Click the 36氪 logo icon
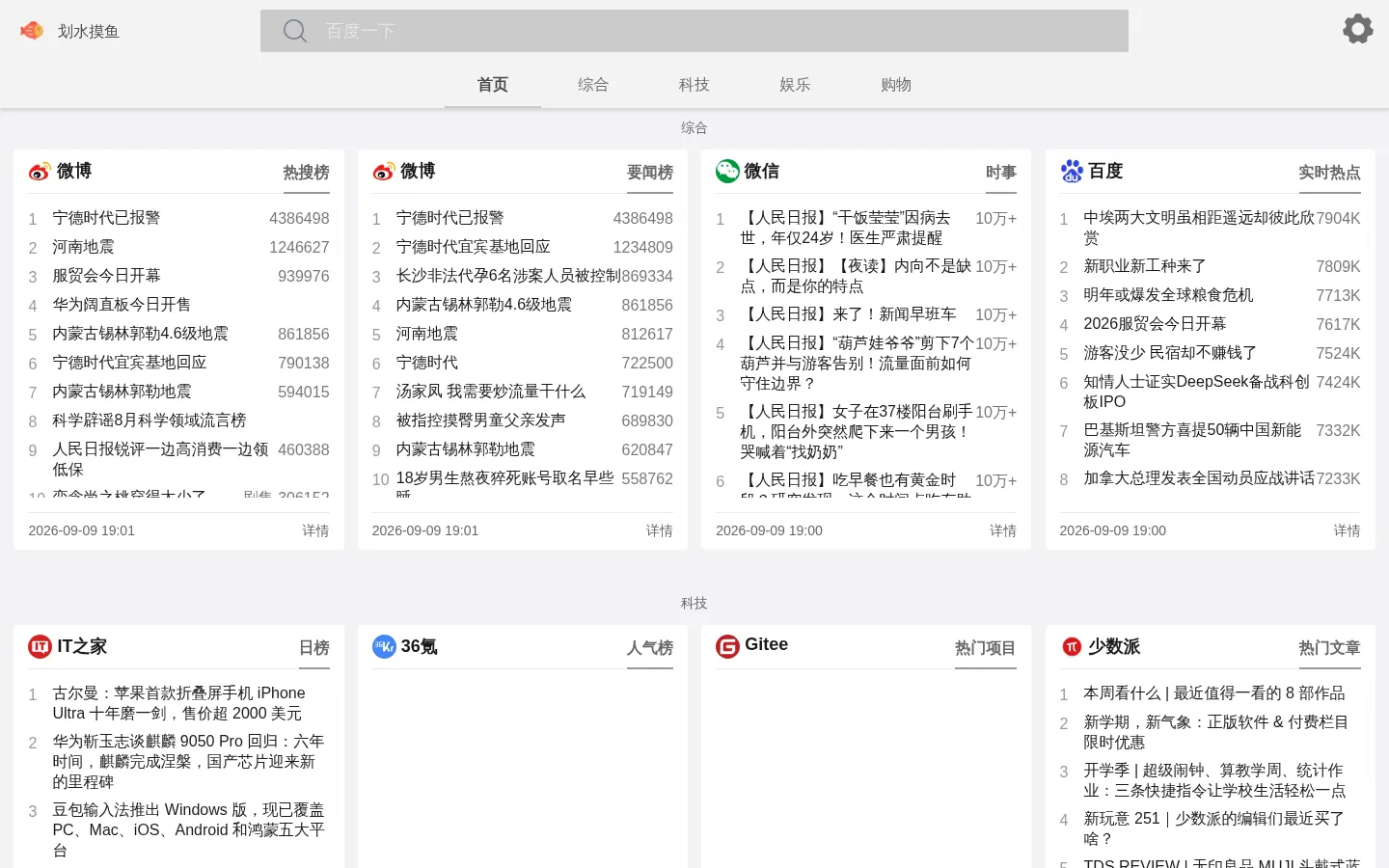1389x868 pixels. tap(384, 646)
